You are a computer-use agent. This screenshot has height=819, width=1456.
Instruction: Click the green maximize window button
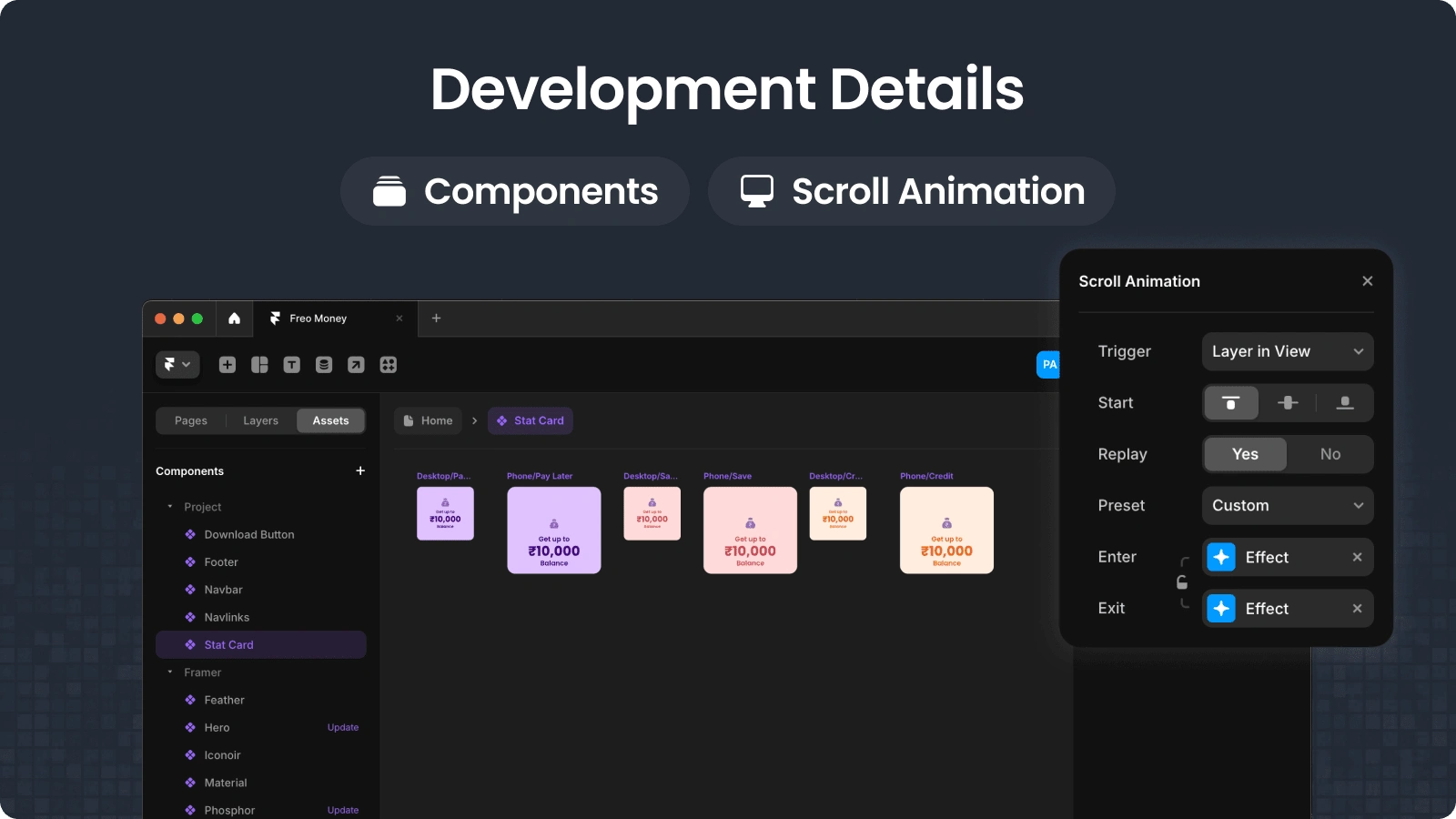pos(197,318)
